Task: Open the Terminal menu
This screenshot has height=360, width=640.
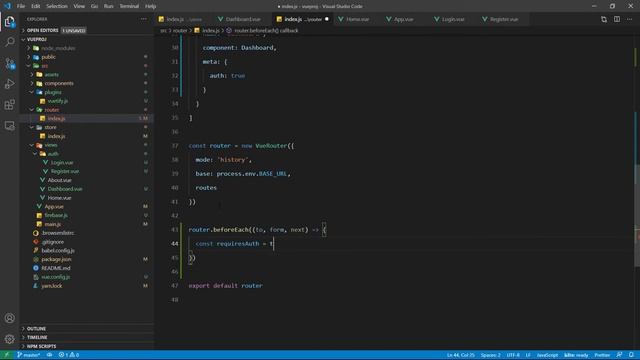Action: [x=129, y=6]
